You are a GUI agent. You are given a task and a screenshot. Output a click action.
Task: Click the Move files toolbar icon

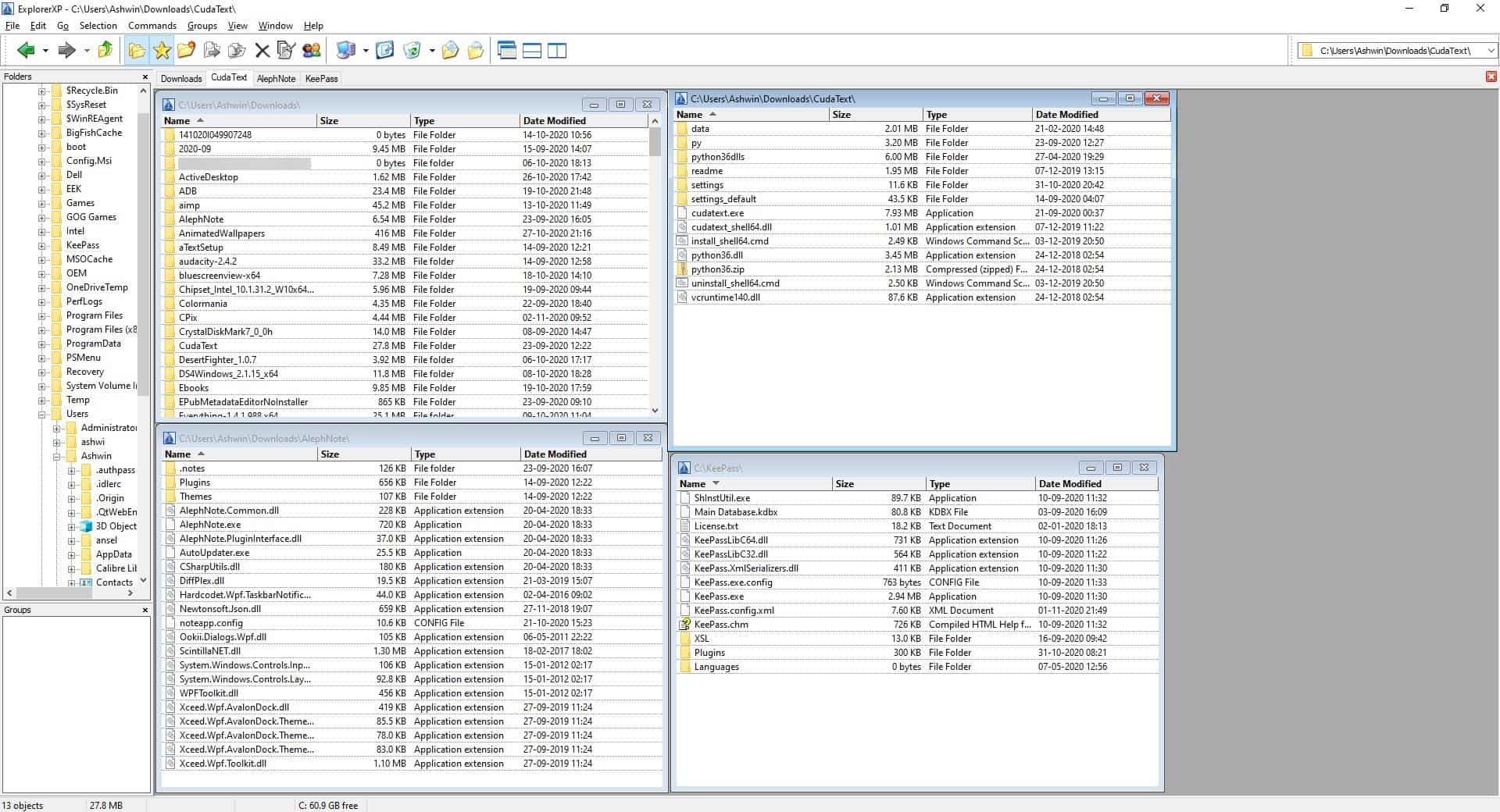(x=237, y=51)
